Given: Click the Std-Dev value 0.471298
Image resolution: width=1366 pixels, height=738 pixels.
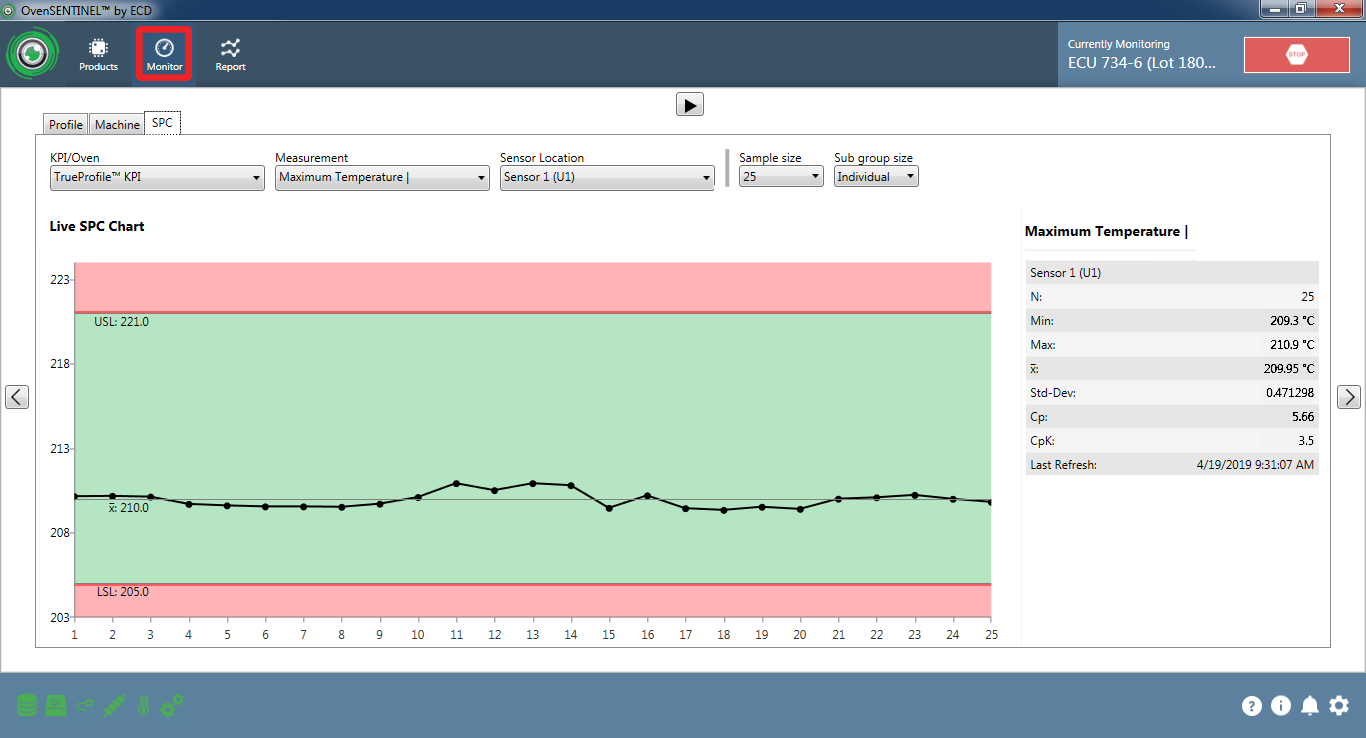Looking at the screenshot, I should pyautogui.click(x=1290, y=393).
